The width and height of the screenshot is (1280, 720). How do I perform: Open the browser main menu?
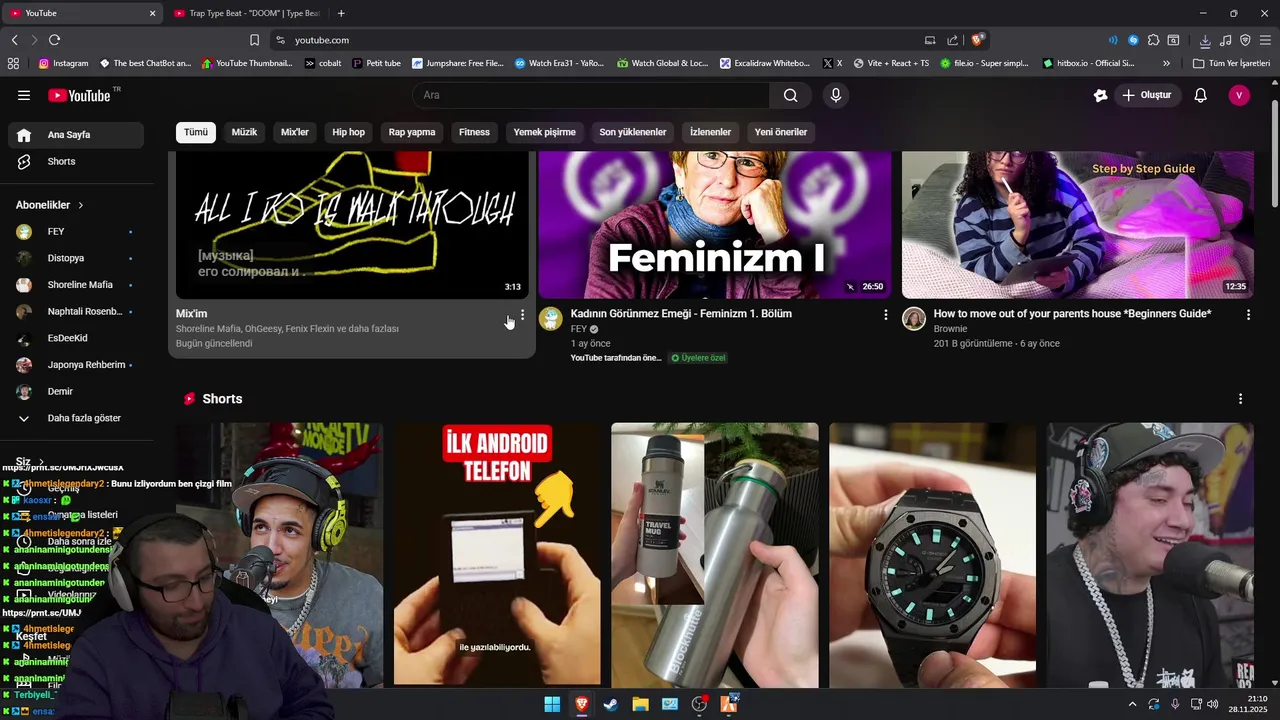click(x=1266, y=40)
